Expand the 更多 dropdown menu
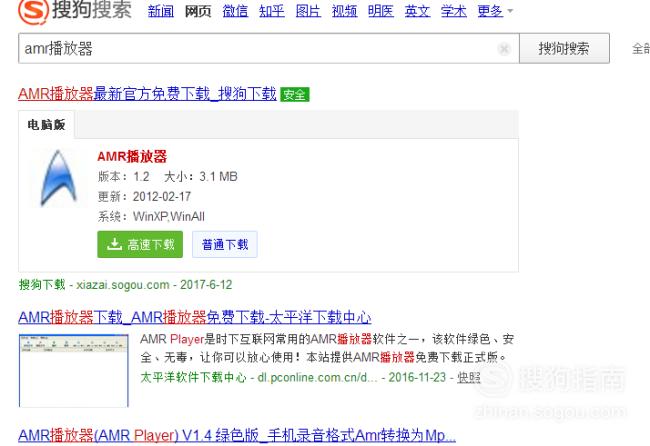Image resolution: width=650 pixels, height=446 pixels. 495,11
